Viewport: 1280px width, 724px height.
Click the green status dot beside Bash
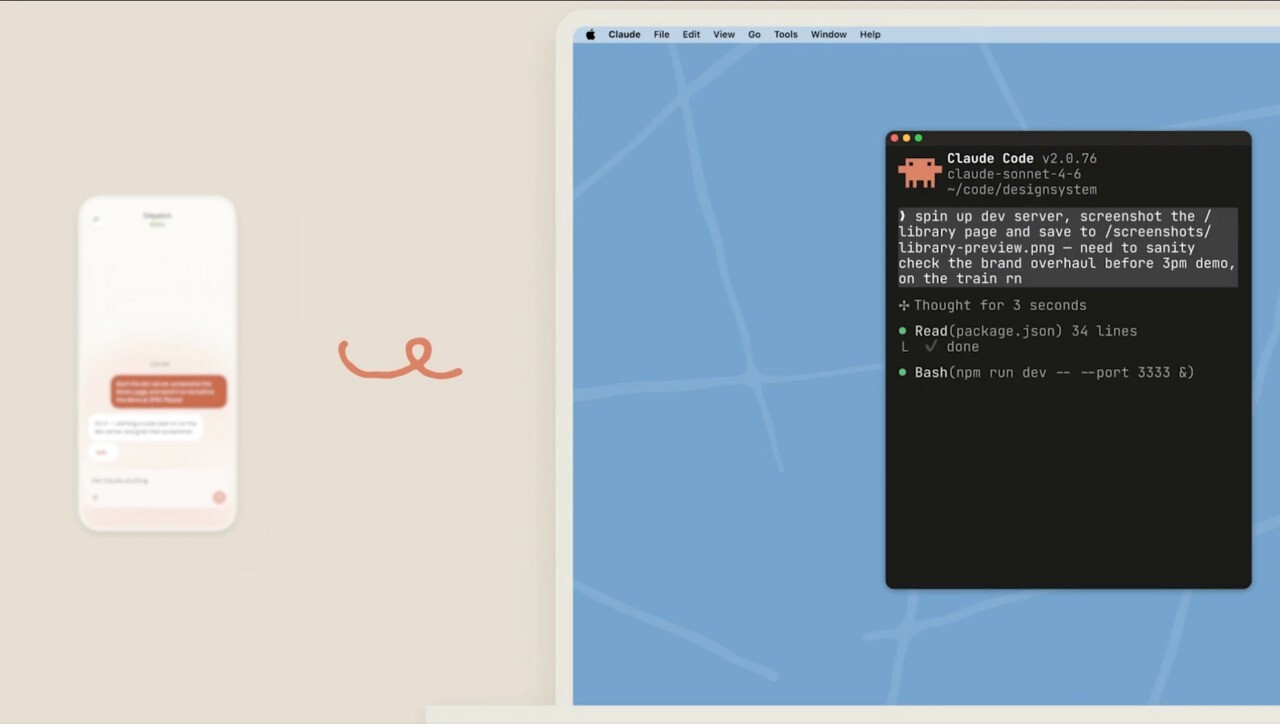903,372
